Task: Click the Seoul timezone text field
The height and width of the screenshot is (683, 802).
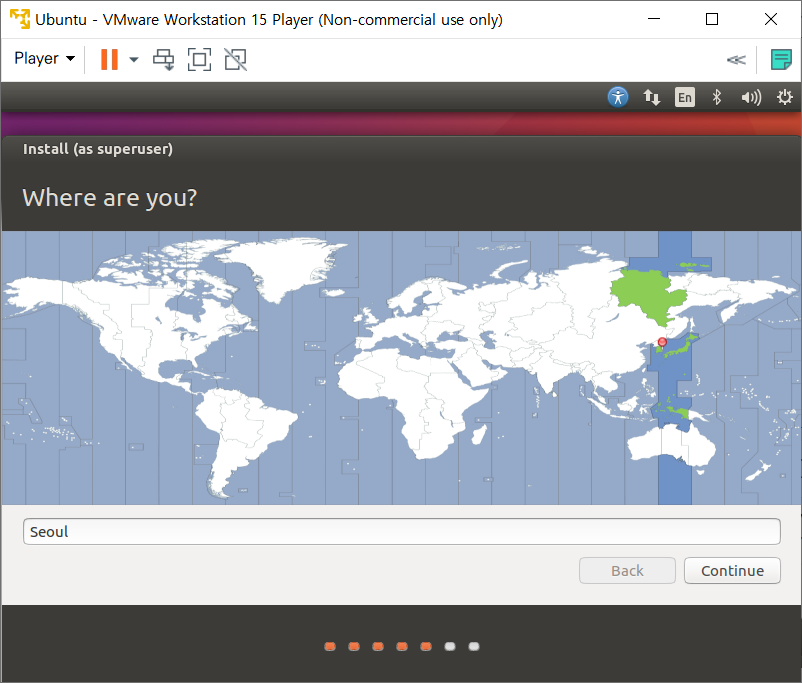Action: pos(402,532)
